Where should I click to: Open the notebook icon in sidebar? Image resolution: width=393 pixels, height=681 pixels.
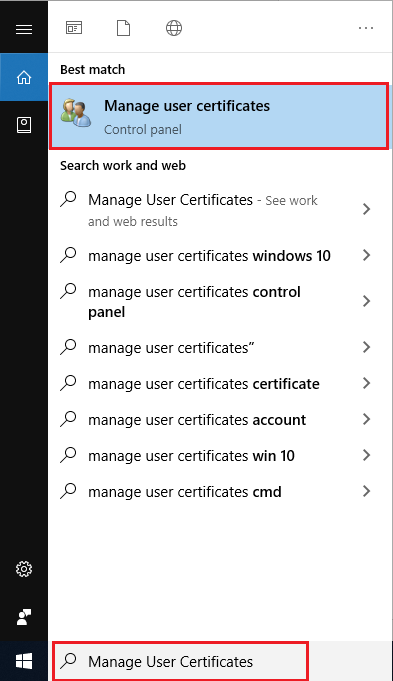click(24, 125)
